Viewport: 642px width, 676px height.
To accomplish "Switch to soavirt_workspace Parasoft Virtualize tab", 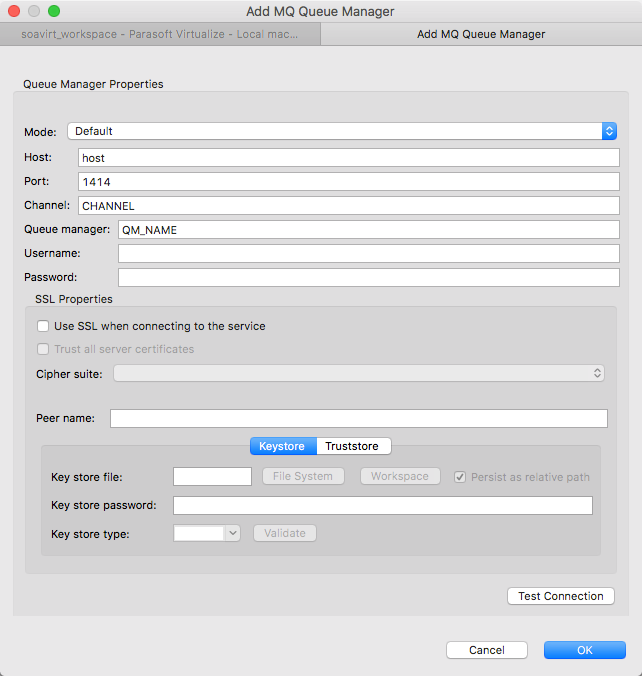I will point(160,34).
